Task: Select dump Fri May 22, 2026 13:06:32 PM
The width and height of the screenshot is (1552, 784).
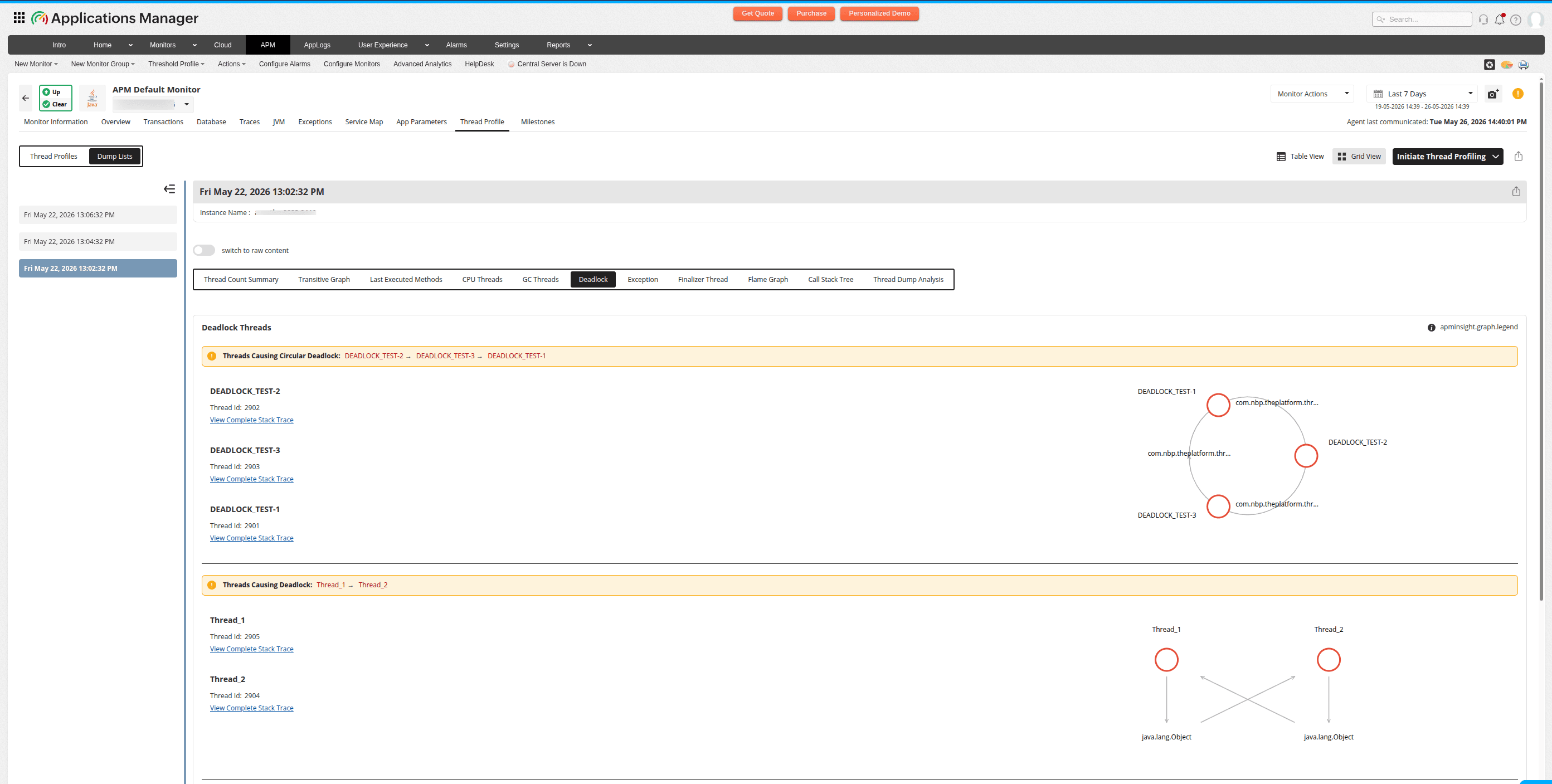Action: click(98, 215)
